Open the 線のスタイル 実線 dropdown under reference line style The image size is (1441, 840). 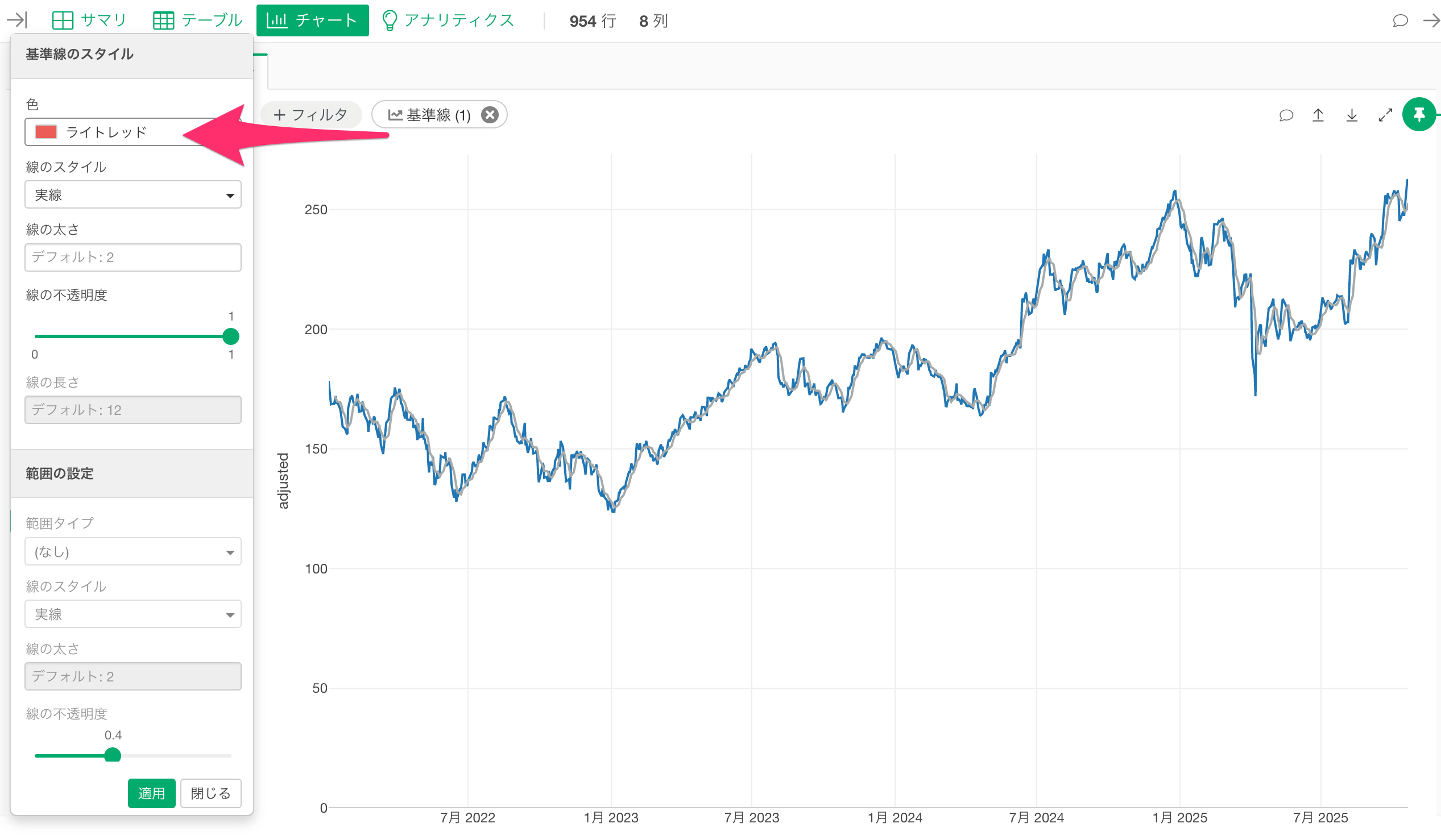132,195
